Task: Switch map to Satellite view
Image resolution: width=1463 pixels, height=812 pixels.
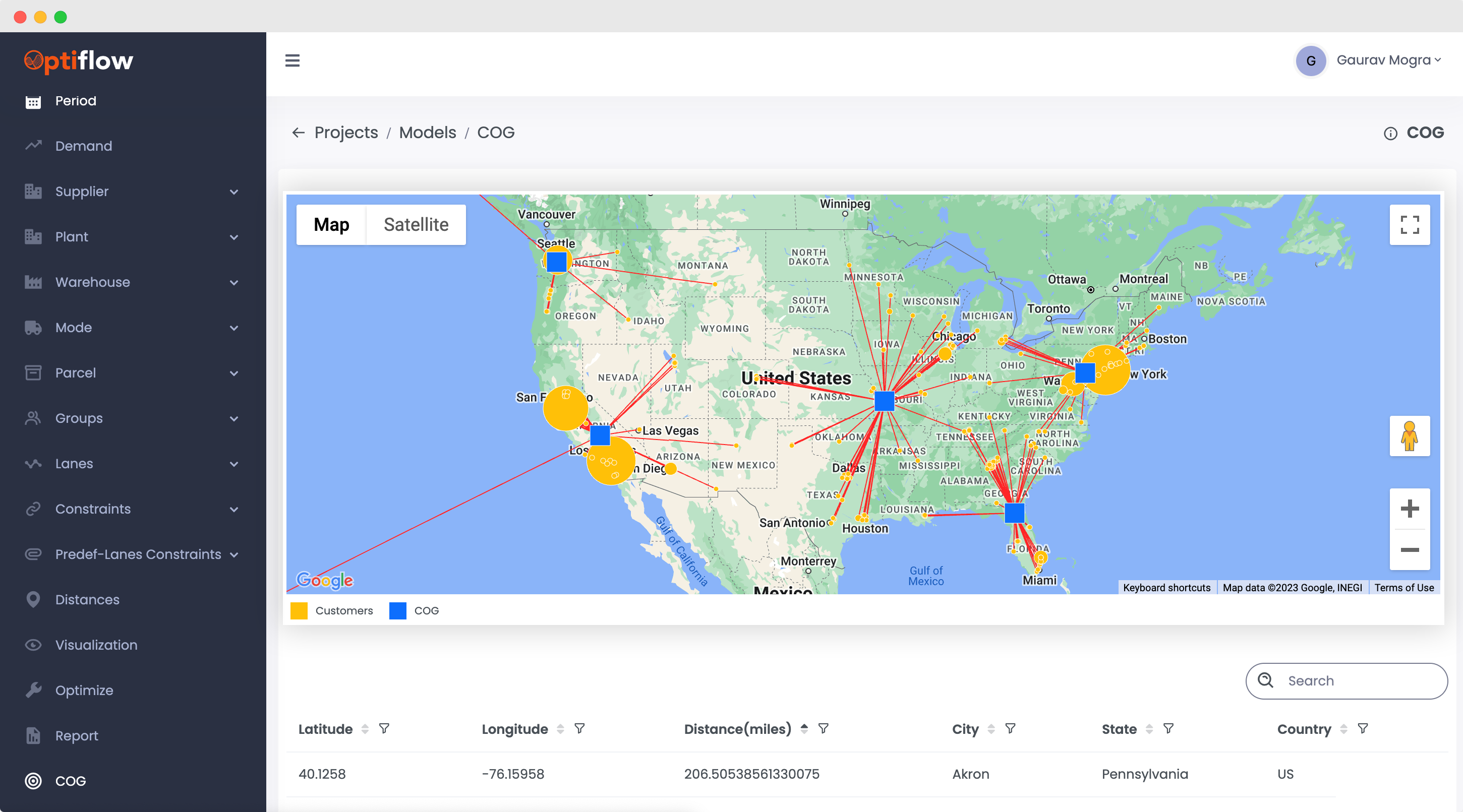Action: (x=416, y=225)
